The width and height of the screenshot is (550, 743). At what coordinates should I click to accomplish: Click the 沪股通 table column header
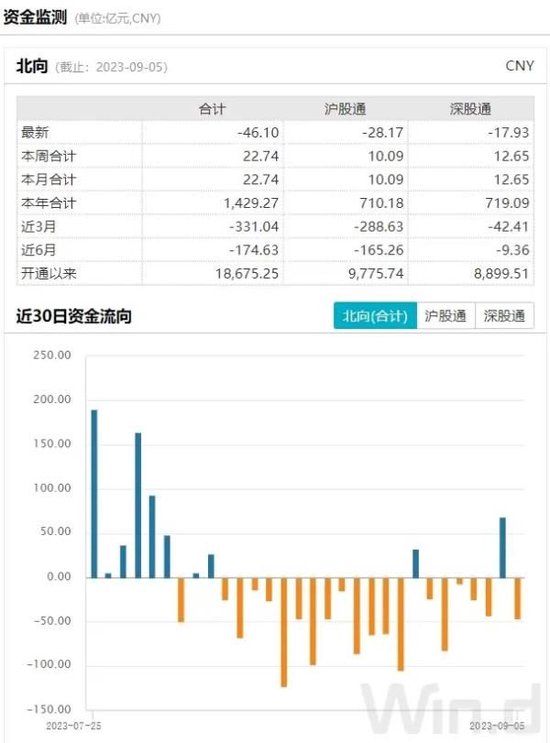pyautogui.click(x=345, y=109)
